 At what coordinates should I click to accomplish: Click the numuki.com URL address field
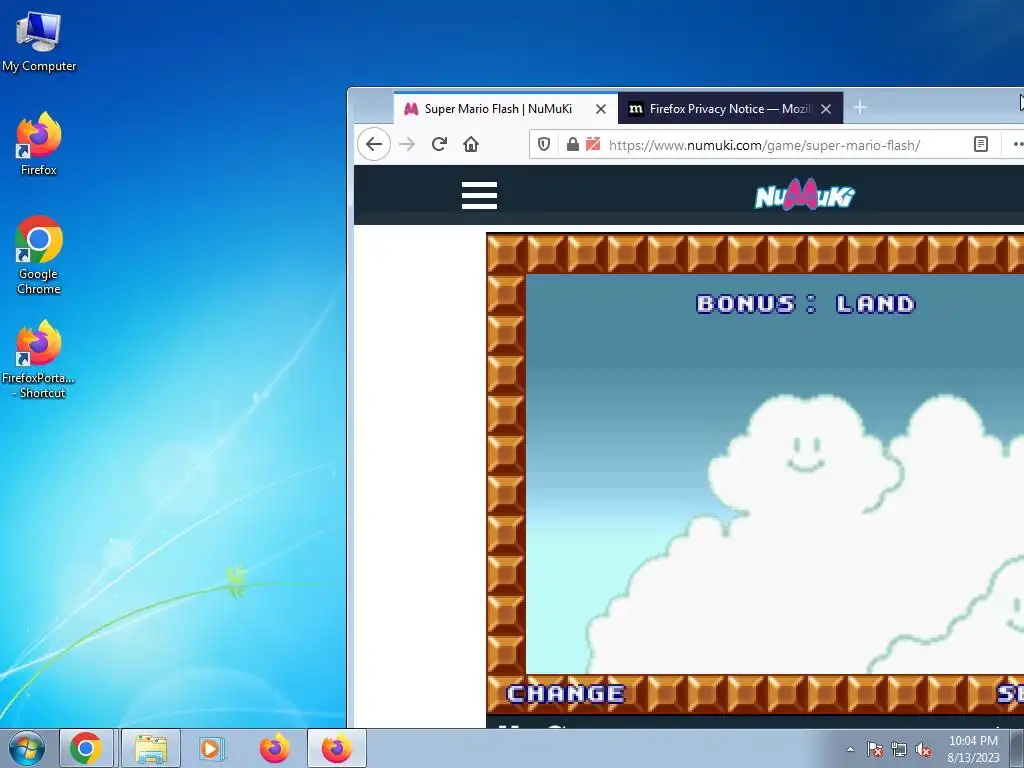(x=764, y=145)
